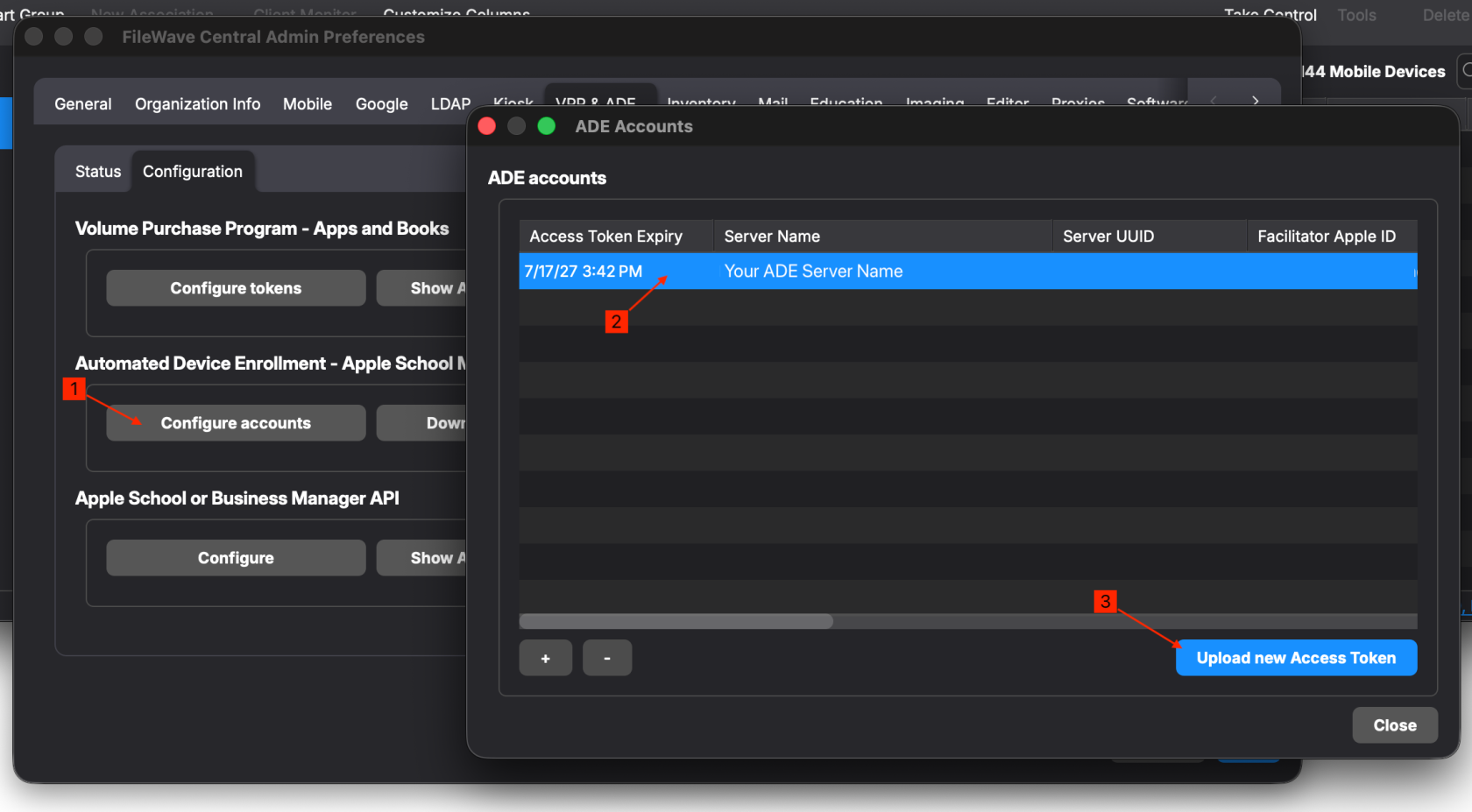Click the Configure accounts button
This screenshot has height=812, width=1472.
[x=236, y=423]
